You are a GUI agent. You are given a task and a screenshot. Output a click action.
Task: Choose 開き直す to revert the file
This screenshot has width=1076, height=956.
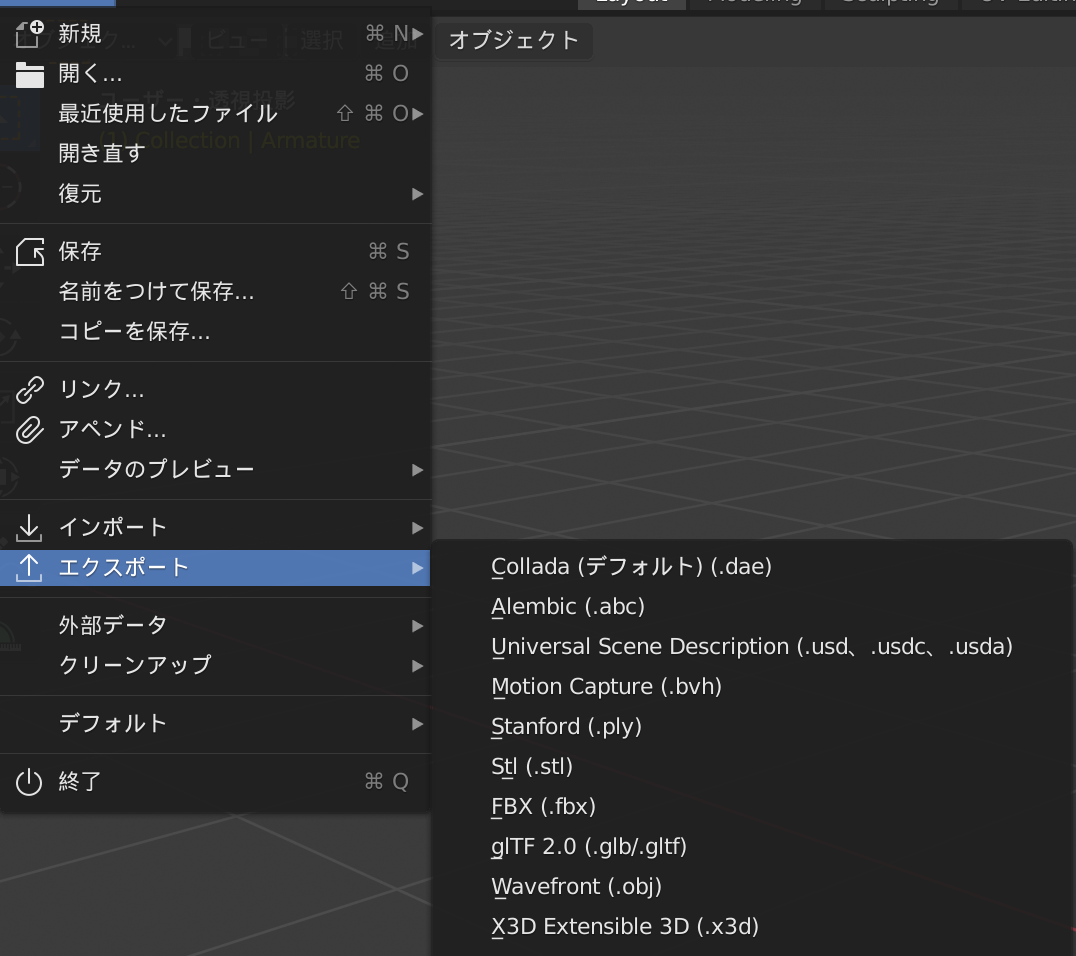[215, 153]
